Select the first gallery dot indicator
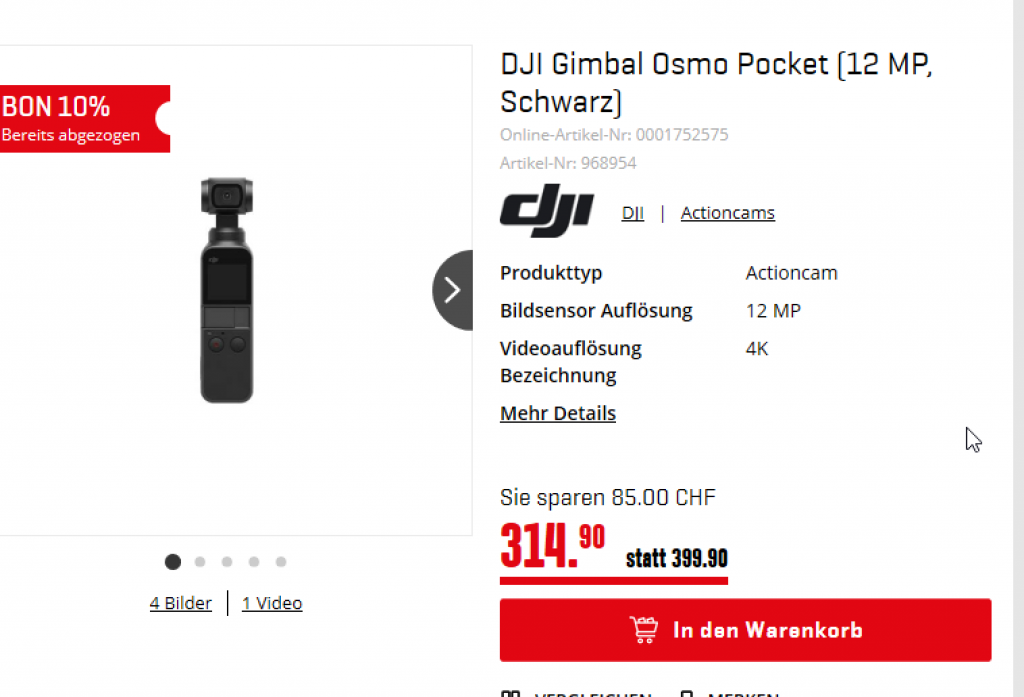Viewport: 1024px width, 697px height. tap(172, 562)
